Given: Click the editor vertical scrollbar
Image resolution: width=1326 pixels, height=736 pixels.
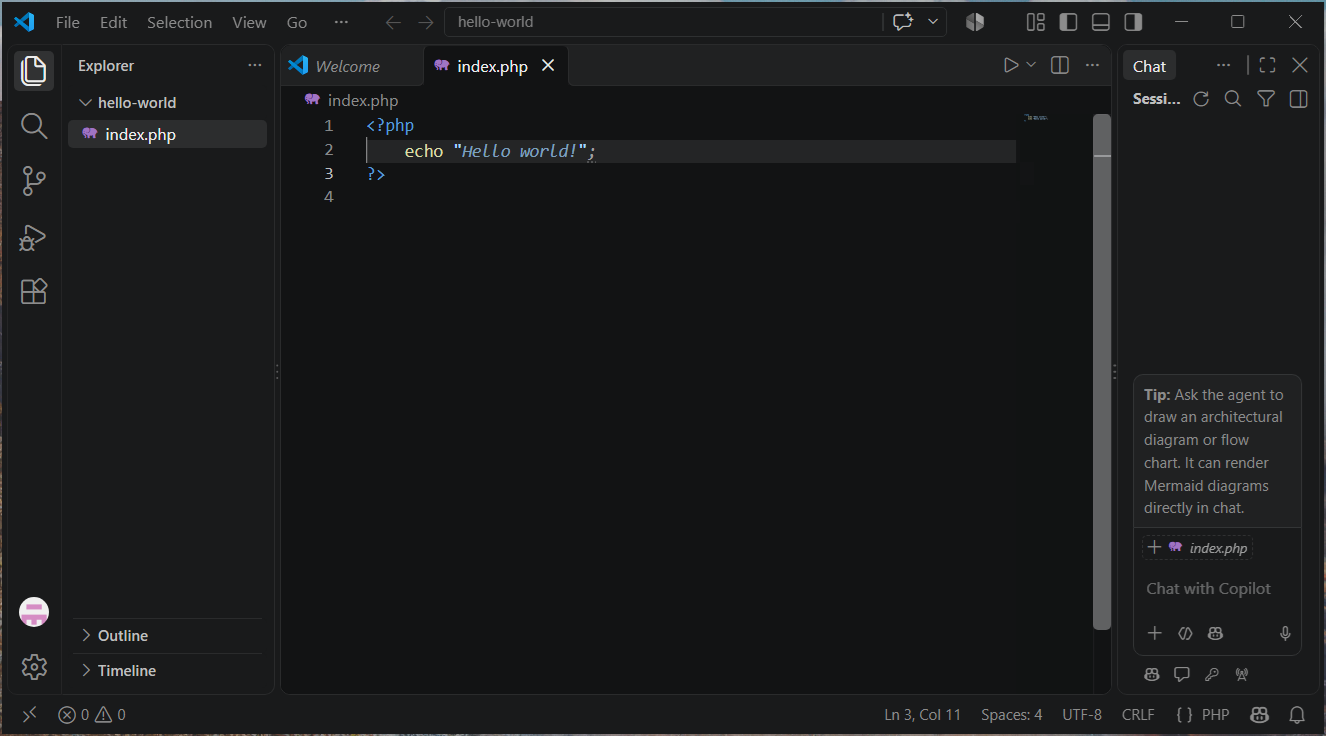Looking at the screenshot, I should (1102, 371).
